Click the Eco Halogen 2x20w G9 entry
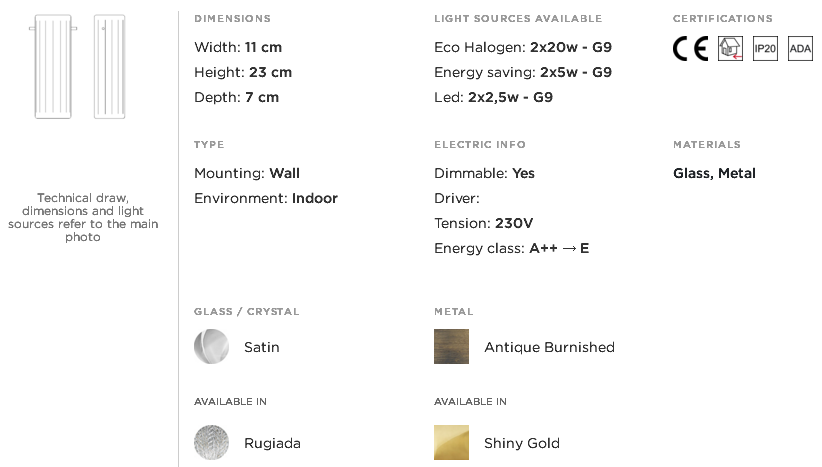822x467 pixels. click(523, 47)
